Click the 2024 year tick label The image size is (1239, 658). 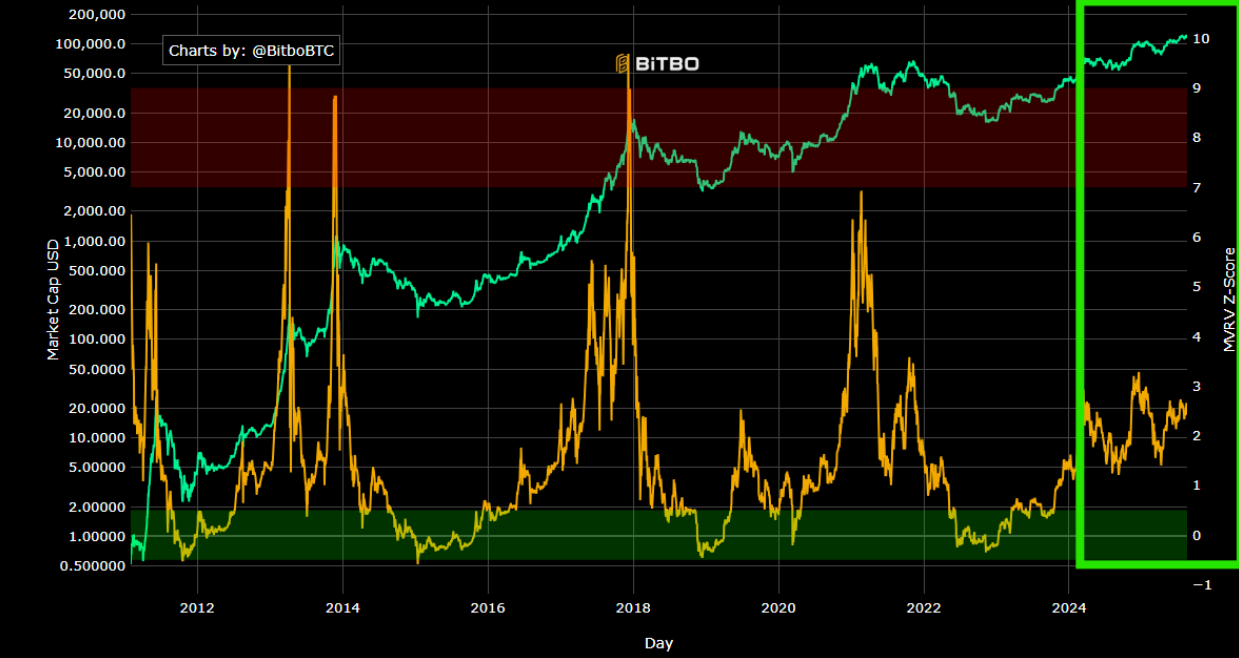pos(1069,607)
